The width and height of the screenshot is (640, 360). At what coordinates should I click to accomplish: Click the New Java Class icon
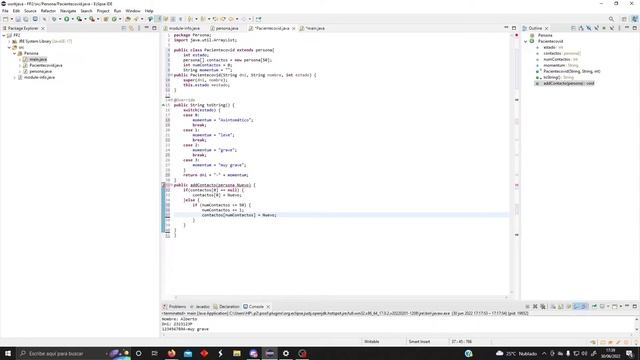[114, 19]
